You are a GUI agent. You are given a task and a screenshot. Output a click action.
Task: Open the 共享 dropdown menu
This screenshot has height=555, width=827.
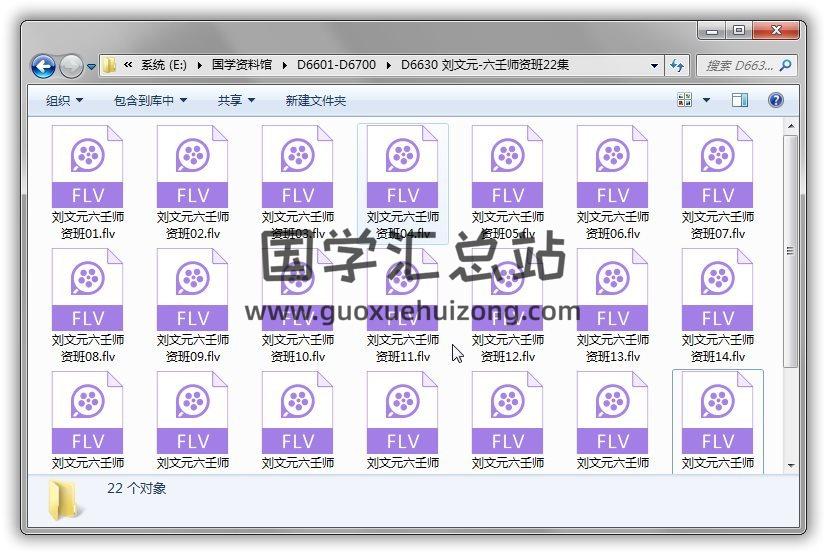236,100
